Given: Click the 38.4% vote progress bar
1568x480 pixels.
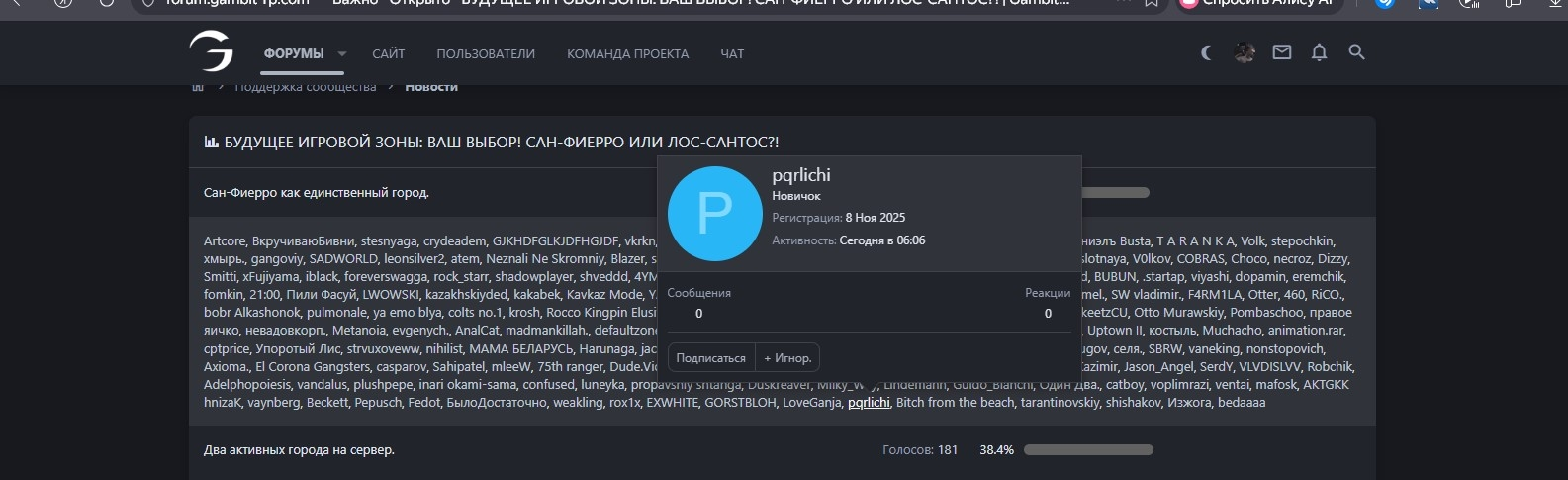Looking at the screenshot, I should click(x=1088, y=450).
